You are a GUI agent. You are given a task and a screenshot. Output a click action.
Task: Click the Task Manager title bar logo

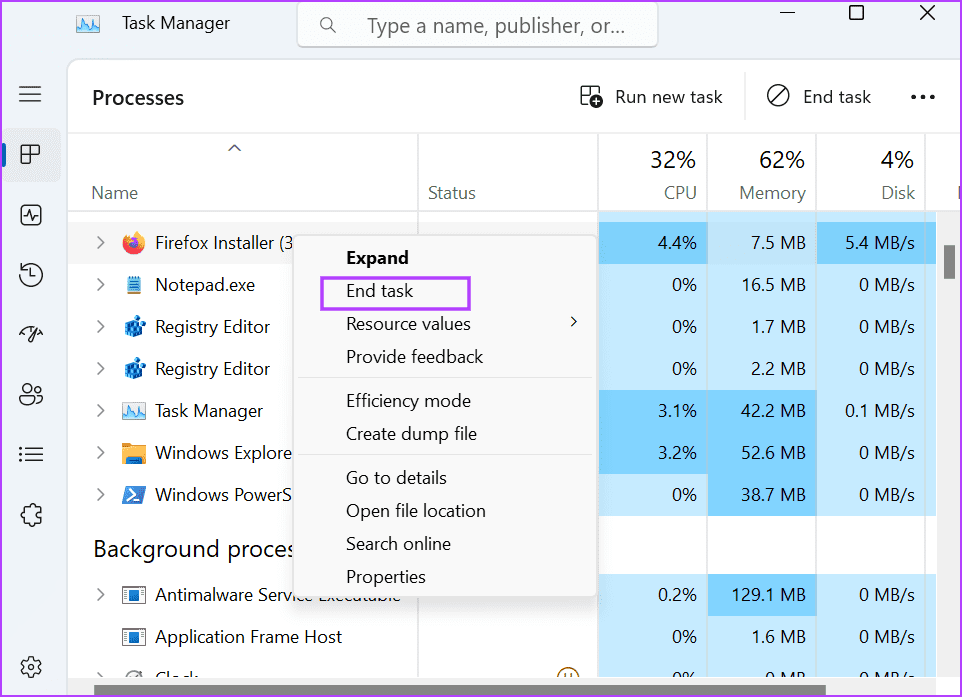(88, 25)
